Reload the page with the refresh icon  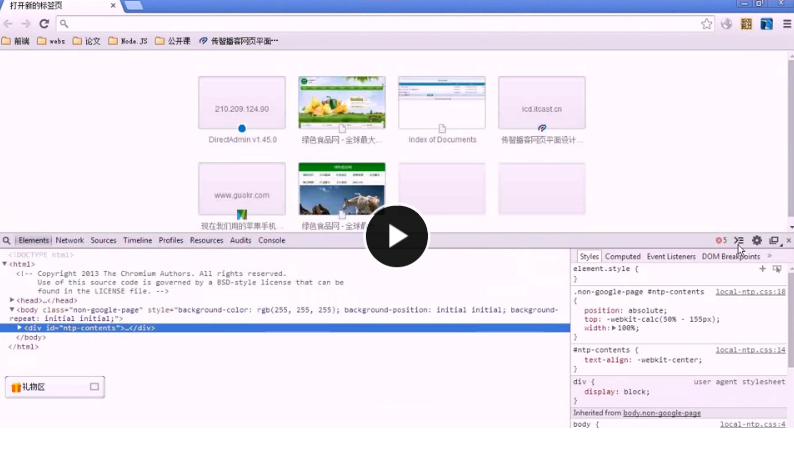click(x=44, y=24)
